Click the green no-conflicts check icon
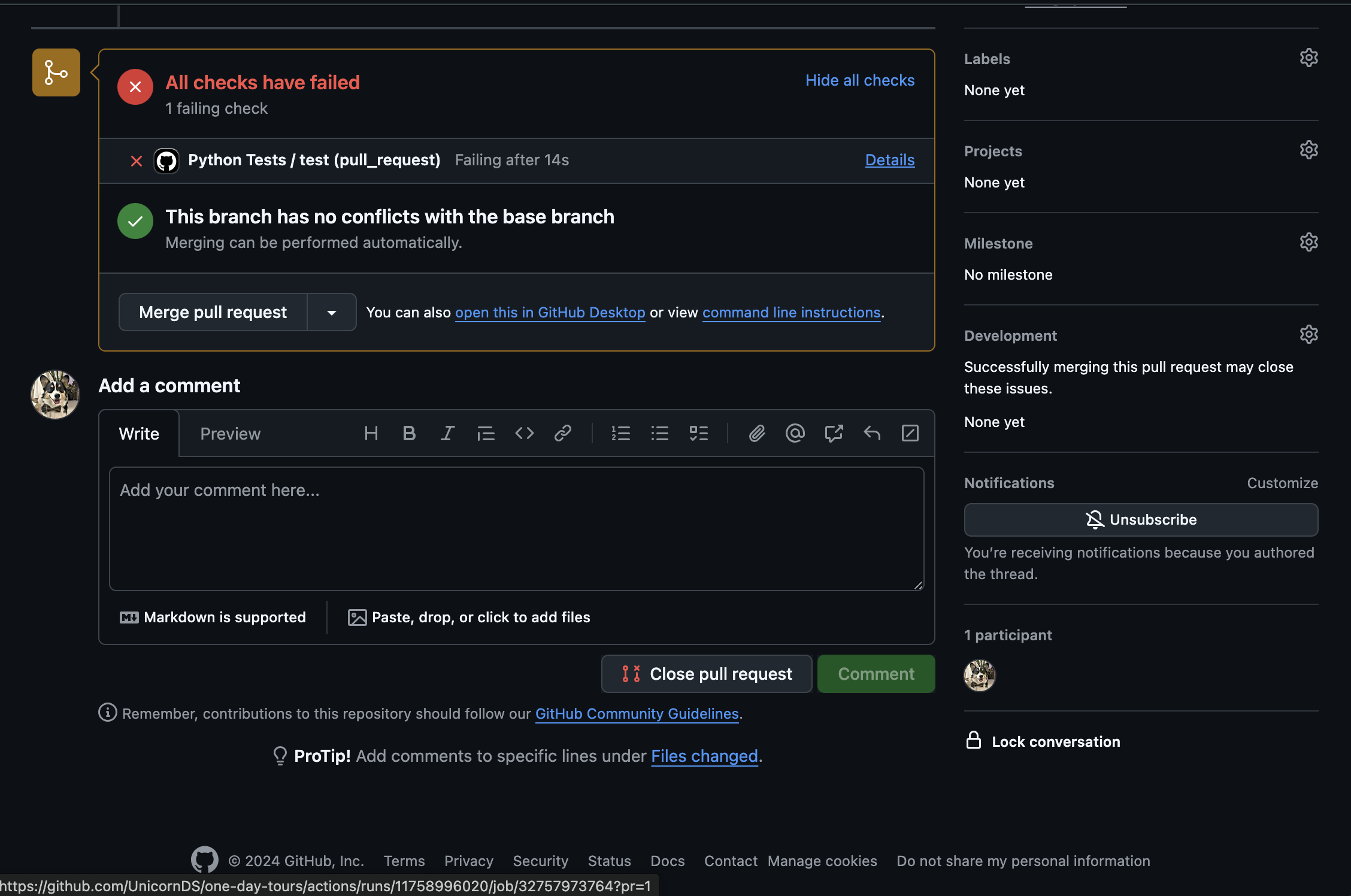 click(135, 221)
